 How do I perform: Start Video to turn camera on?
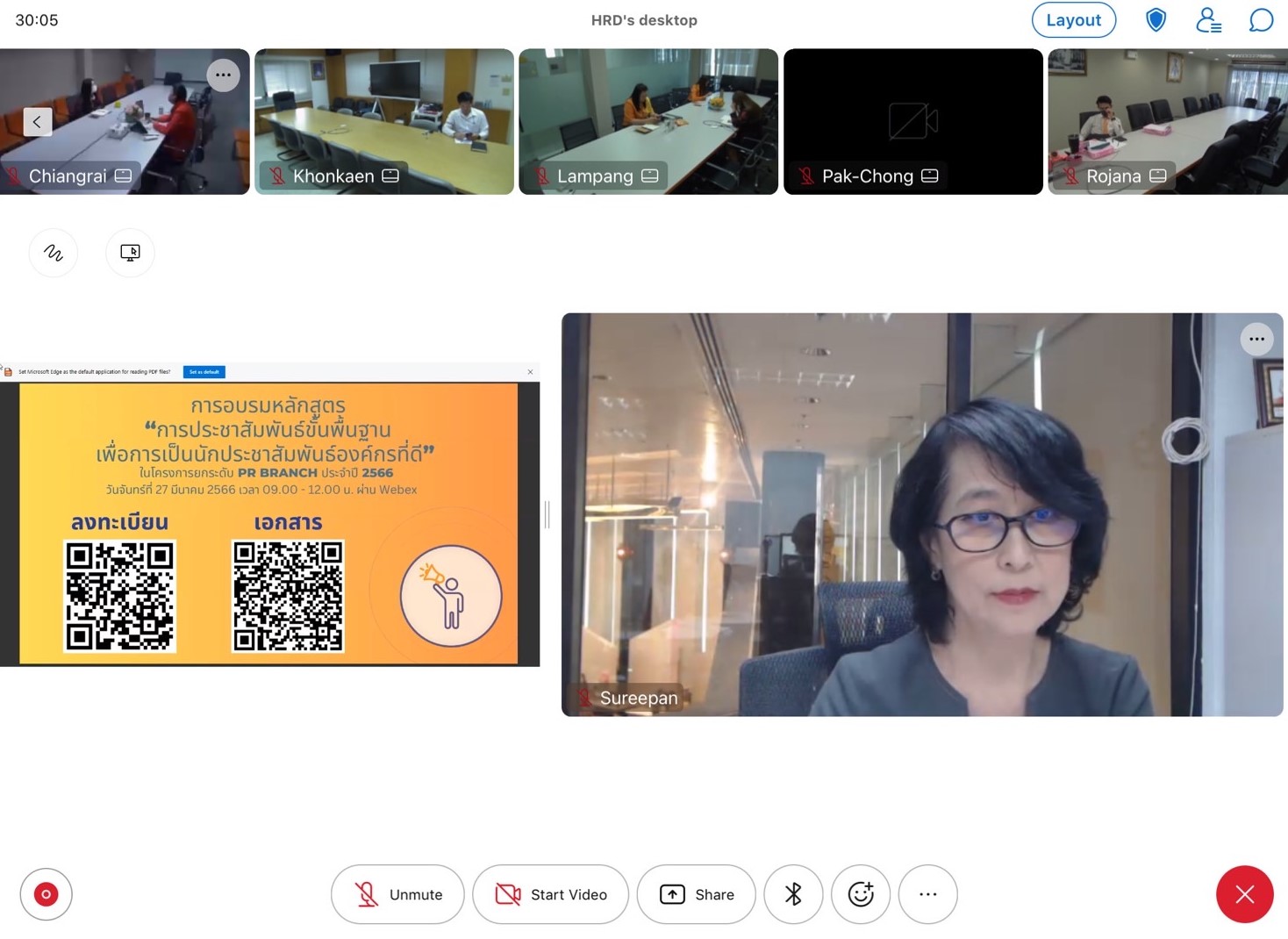coord(550,894)
